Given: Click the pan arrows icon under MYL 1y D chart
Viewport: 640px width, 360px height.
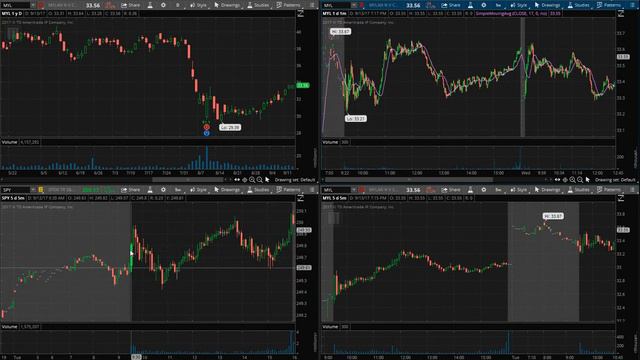Looking at the screenshot, I should (237, 180).
